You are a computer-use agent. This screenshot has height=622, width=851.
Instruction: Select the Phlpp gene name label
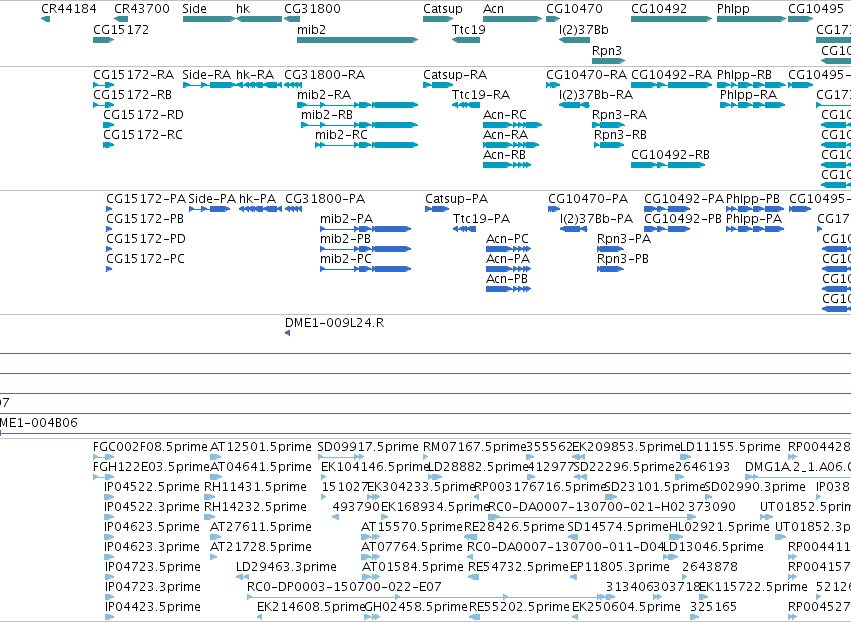click(733, 9)
